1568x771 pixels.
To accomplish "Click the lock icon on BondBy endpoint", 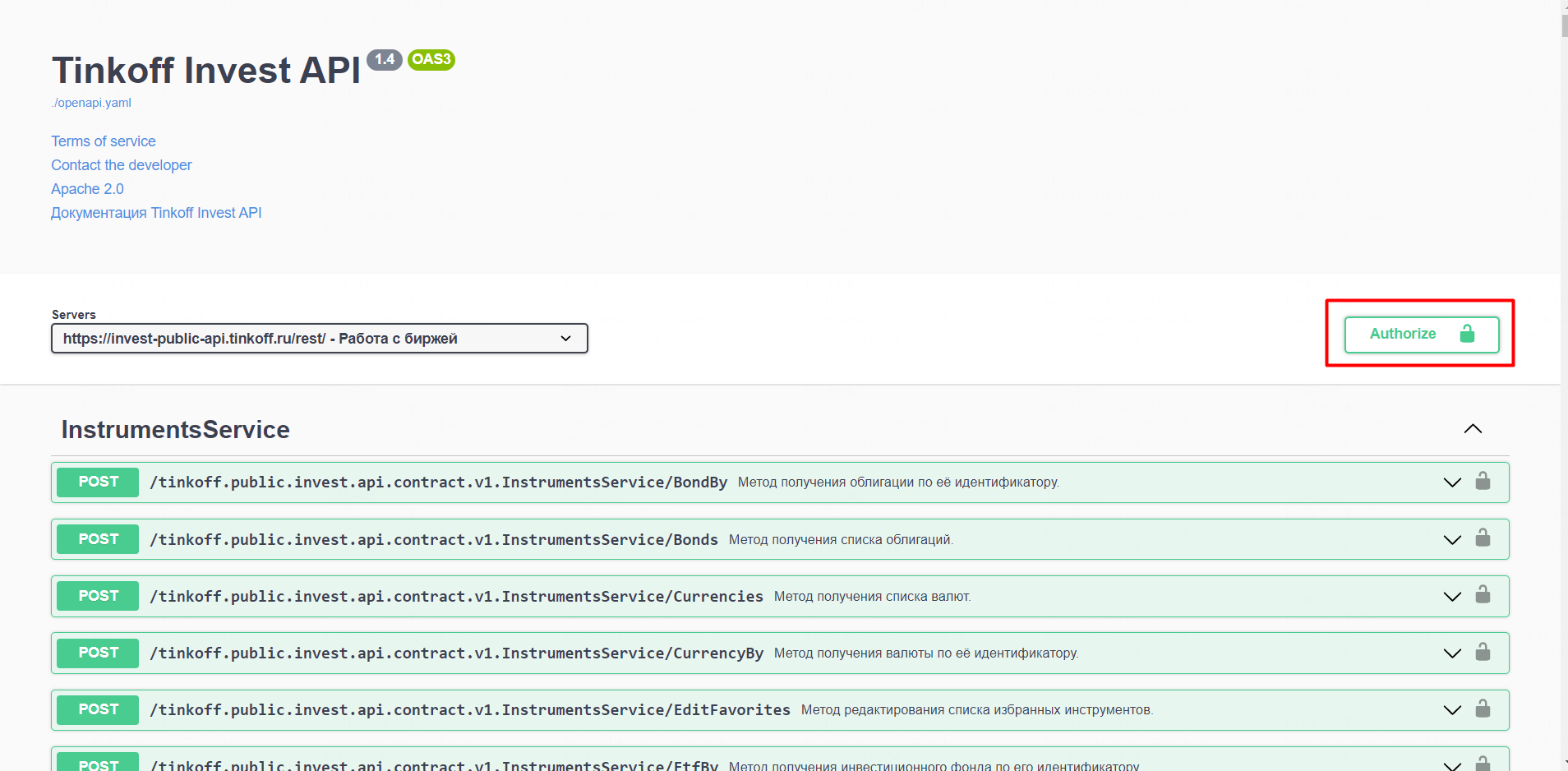I will click(x=1483, y=481).
